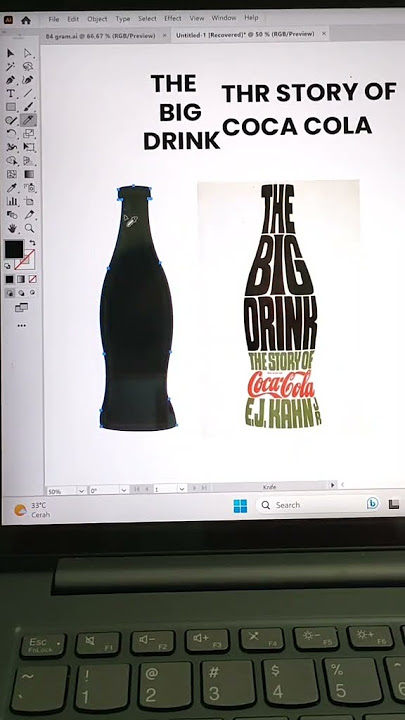This screenshot has width=405, height=720.
Task: Select the Paintbrush tool
Action: click(x=28, y=107)
